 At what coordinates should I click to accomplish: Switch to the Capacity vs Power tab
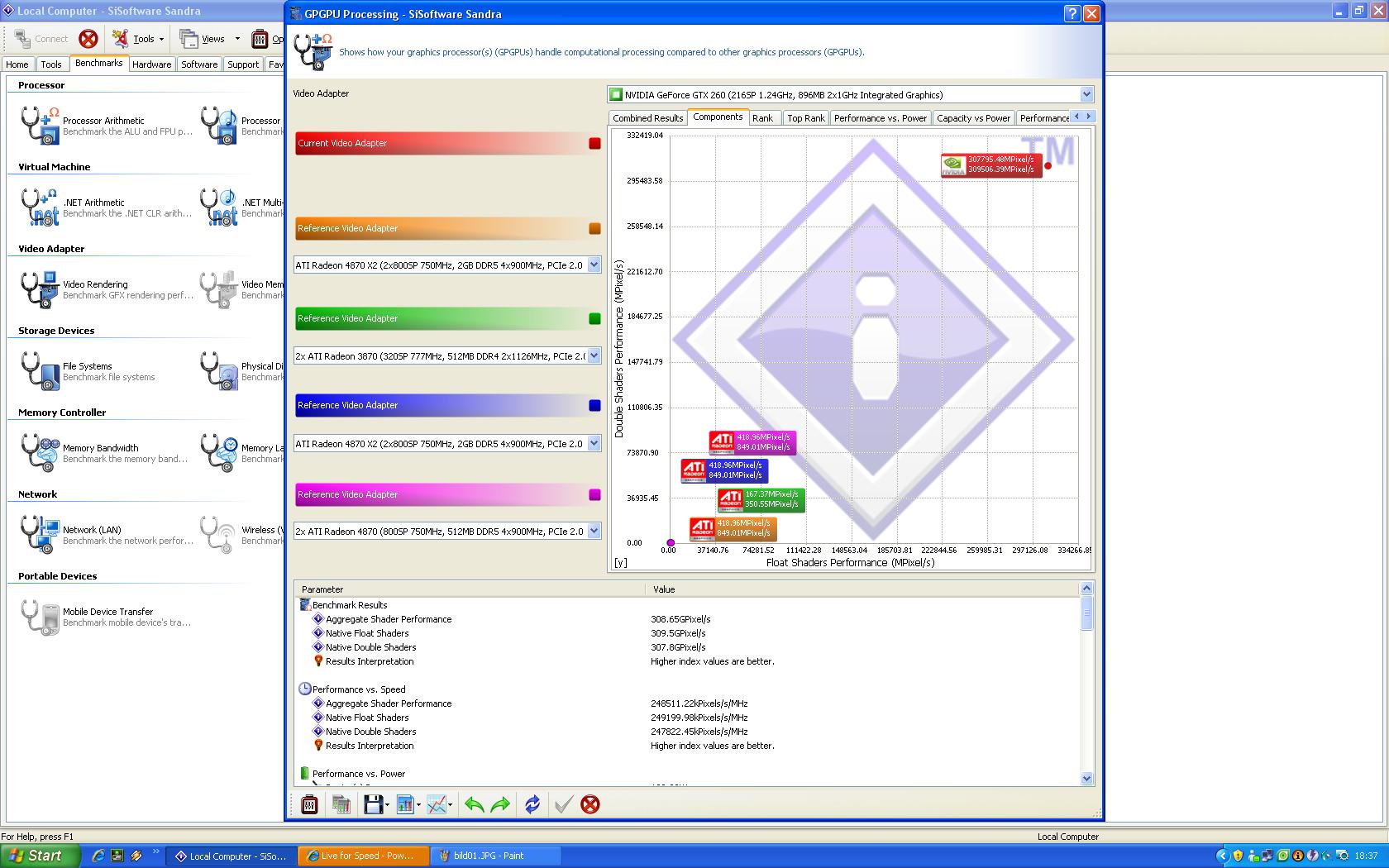point(974,118)
